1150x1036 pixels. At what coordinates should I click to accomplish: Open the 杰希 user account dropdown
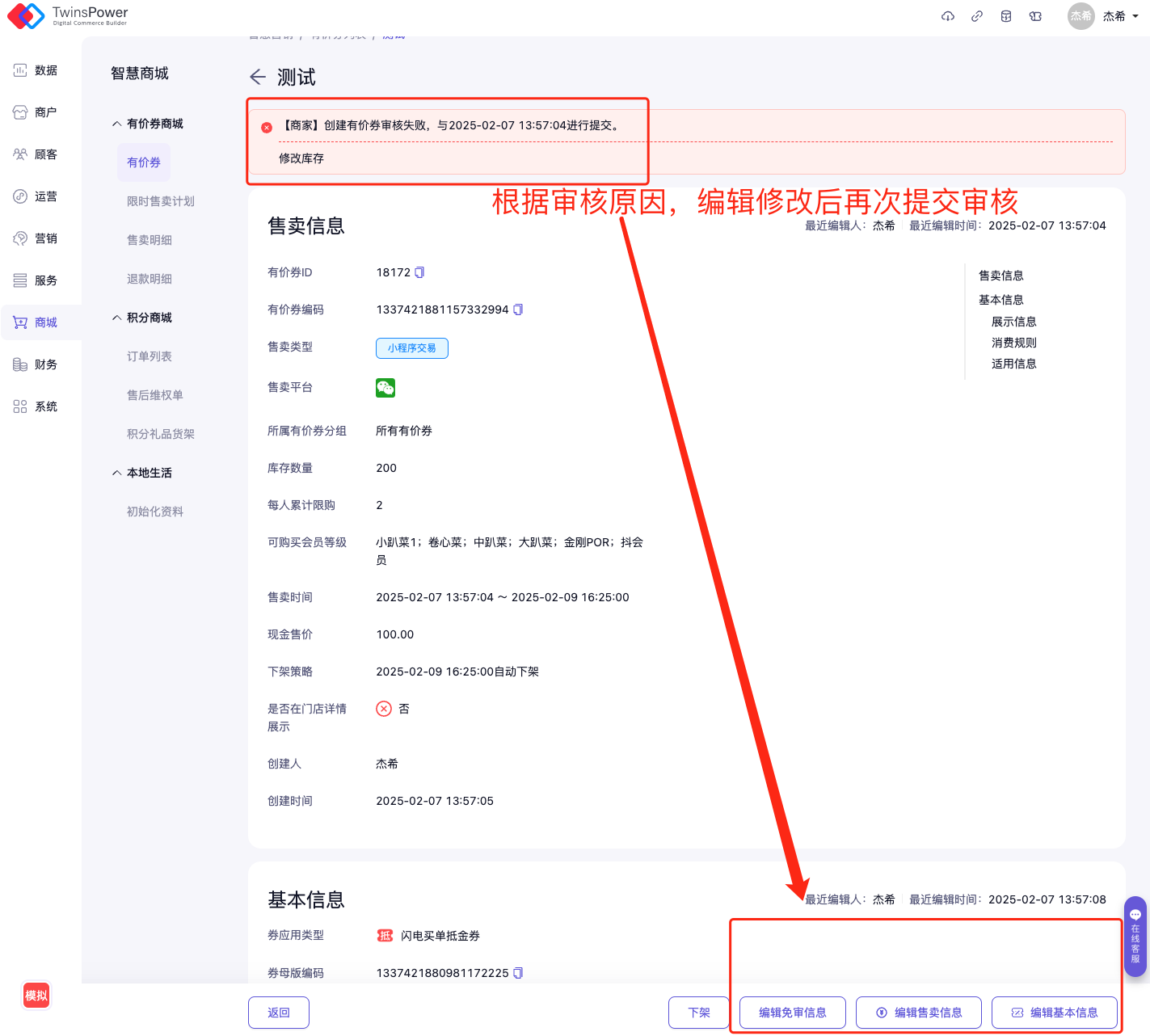[x=1115, y=16]
